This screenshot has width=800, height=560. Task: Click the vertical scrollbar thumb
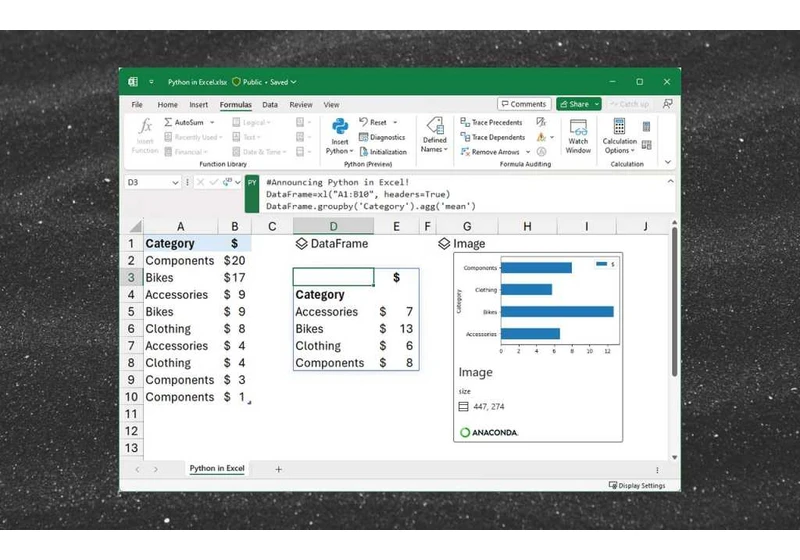coord(674,302)
